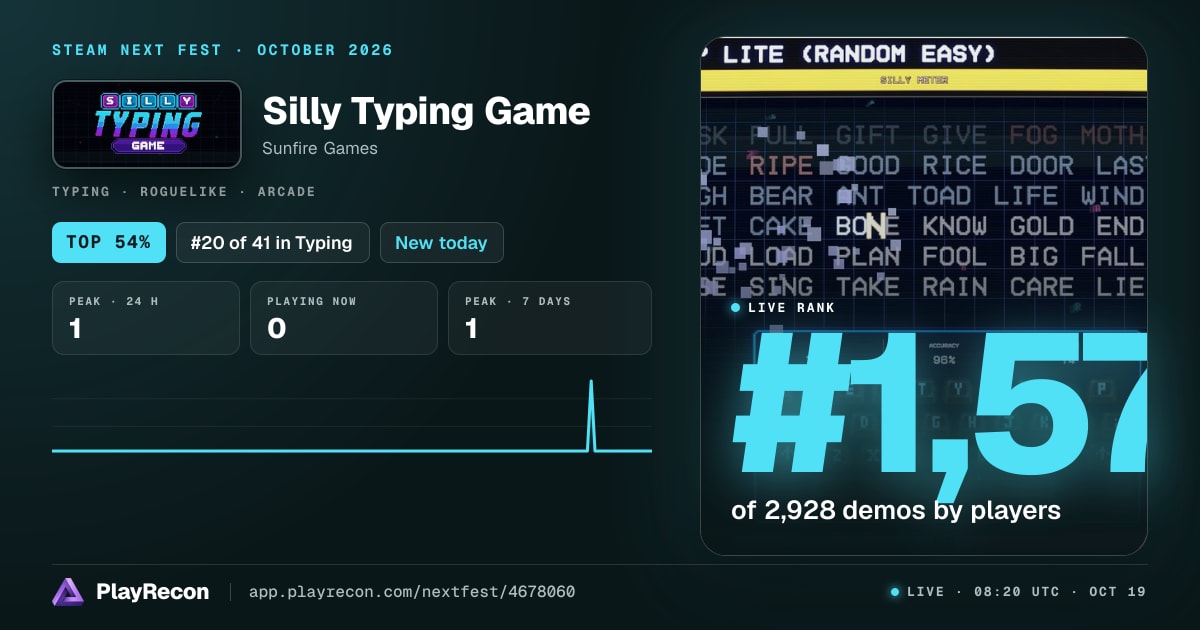The height and width of the screenshot is (630, 1200).
Task: Click STEAM NEXT FEST · OCTOBER 2026 header
Action: point(223,50)
